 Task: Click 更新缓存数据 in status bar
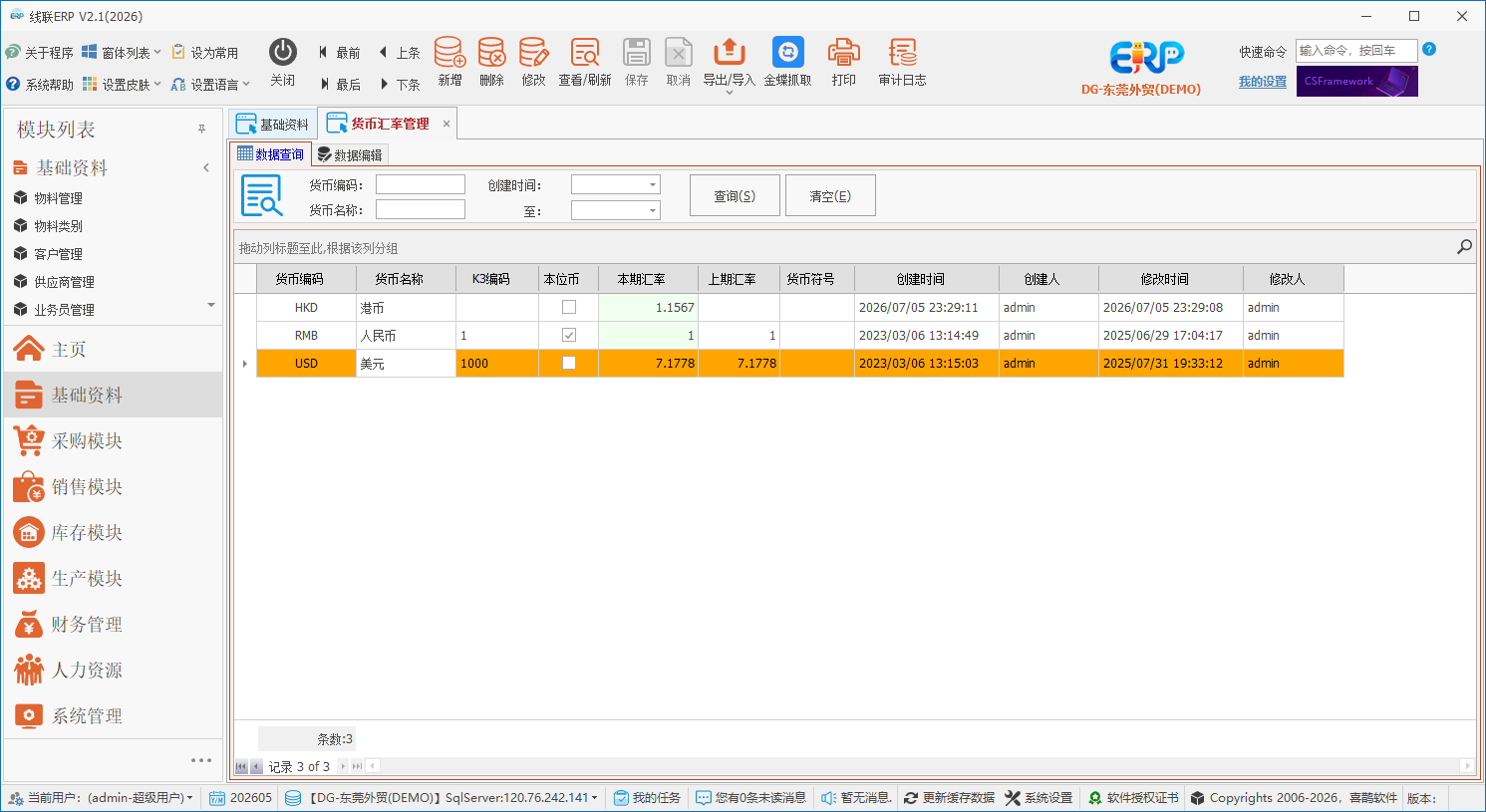950,798
